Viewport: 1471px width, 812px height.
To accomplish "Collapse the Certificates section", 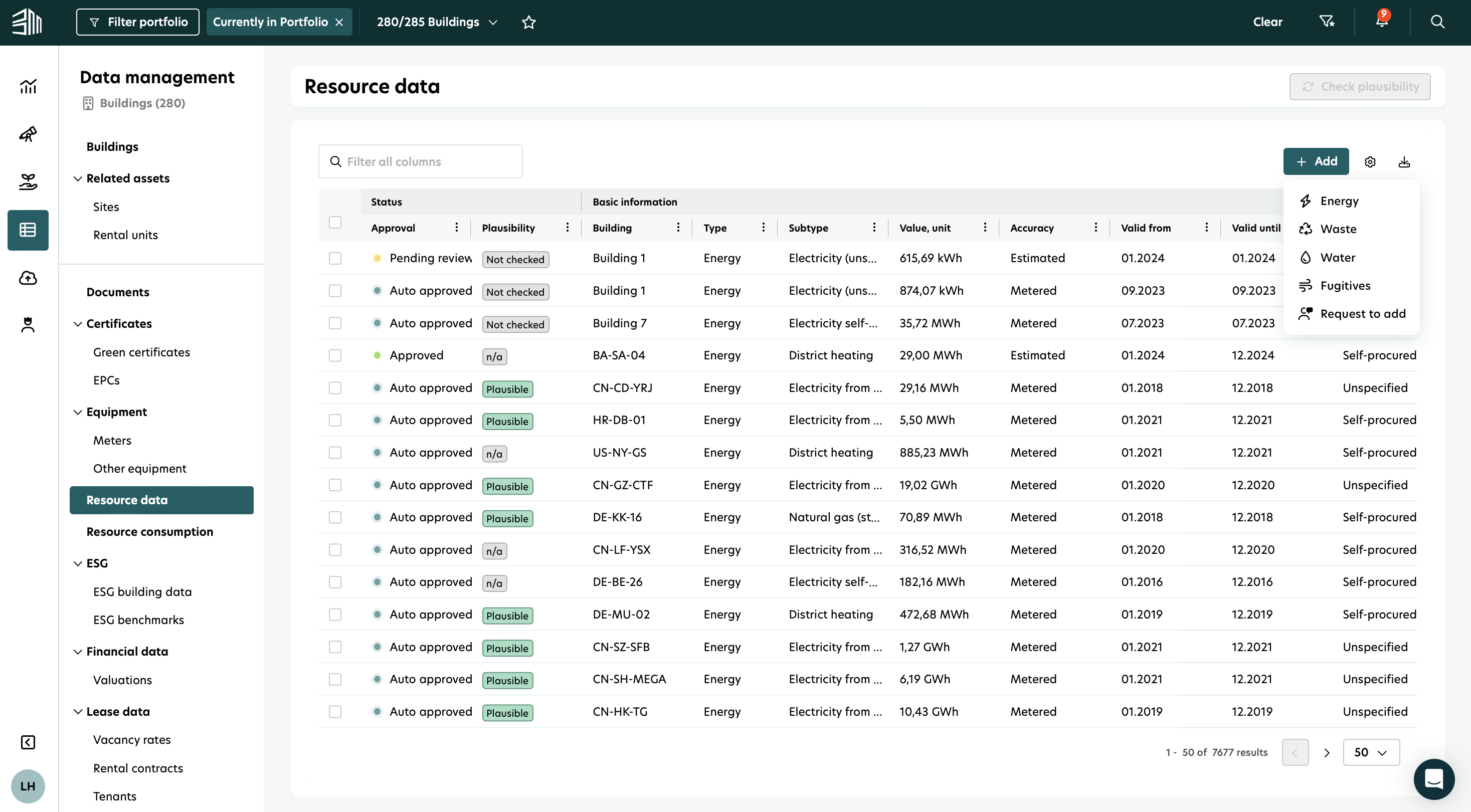I will point(78,324).
